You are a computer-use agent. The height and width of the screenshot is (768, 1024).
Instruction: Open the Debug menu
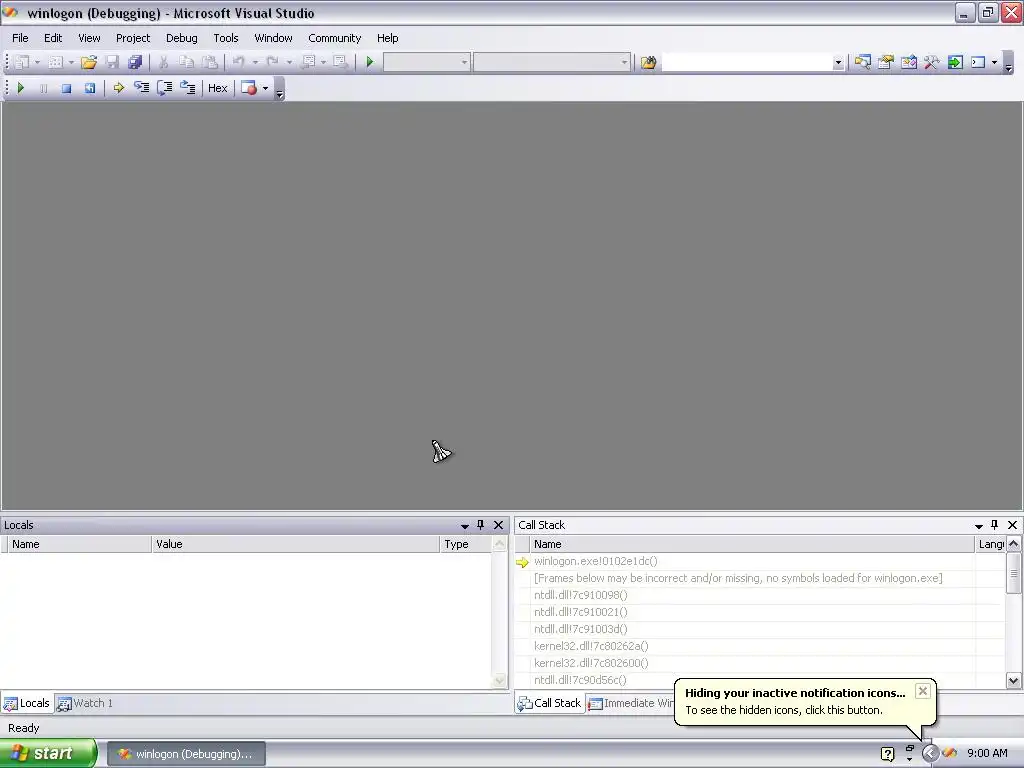pos(182,38)
